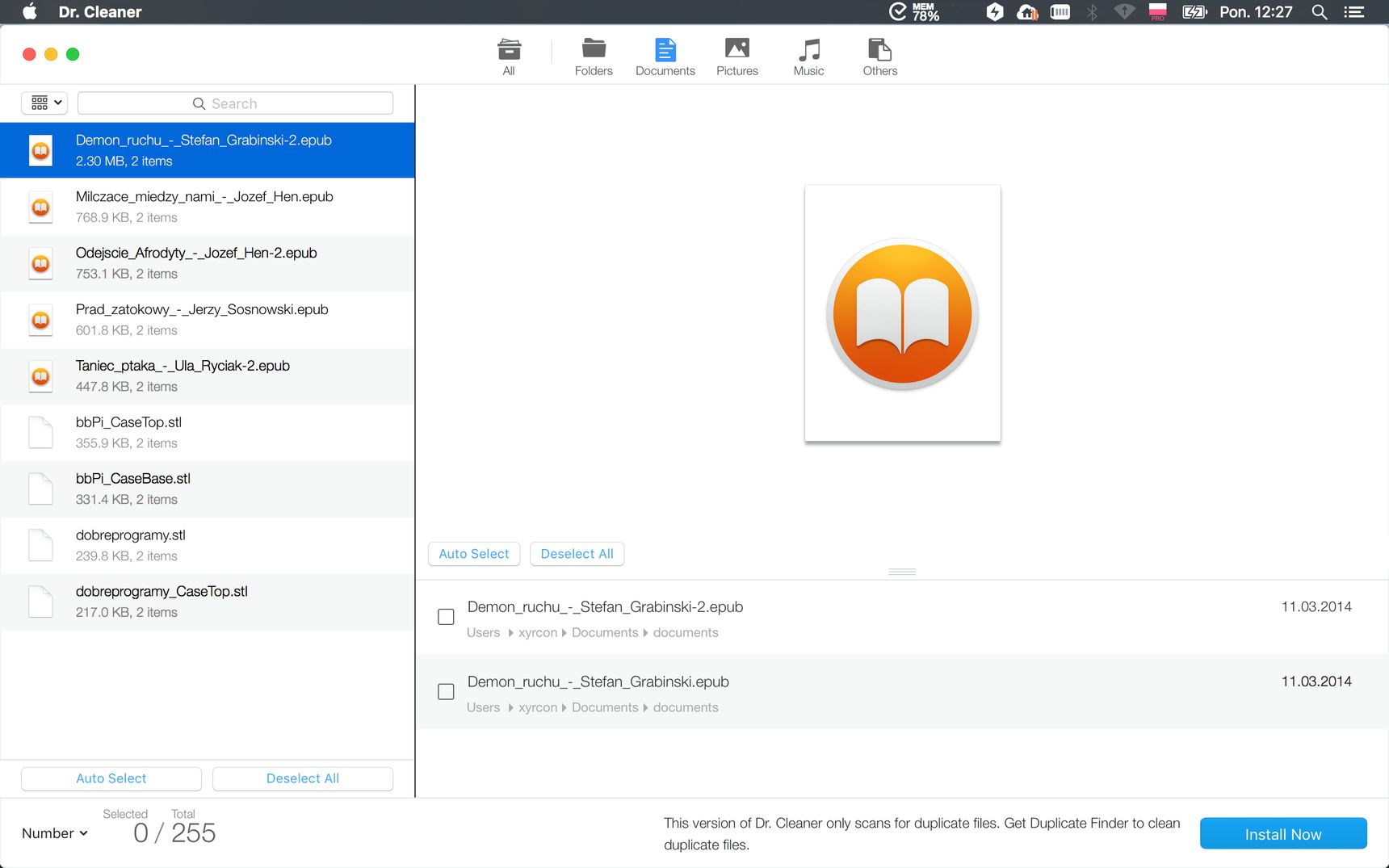Open the battery status menu
Image resolution: width=1389 pixels, height=868 pixels.
[1194, 11]
